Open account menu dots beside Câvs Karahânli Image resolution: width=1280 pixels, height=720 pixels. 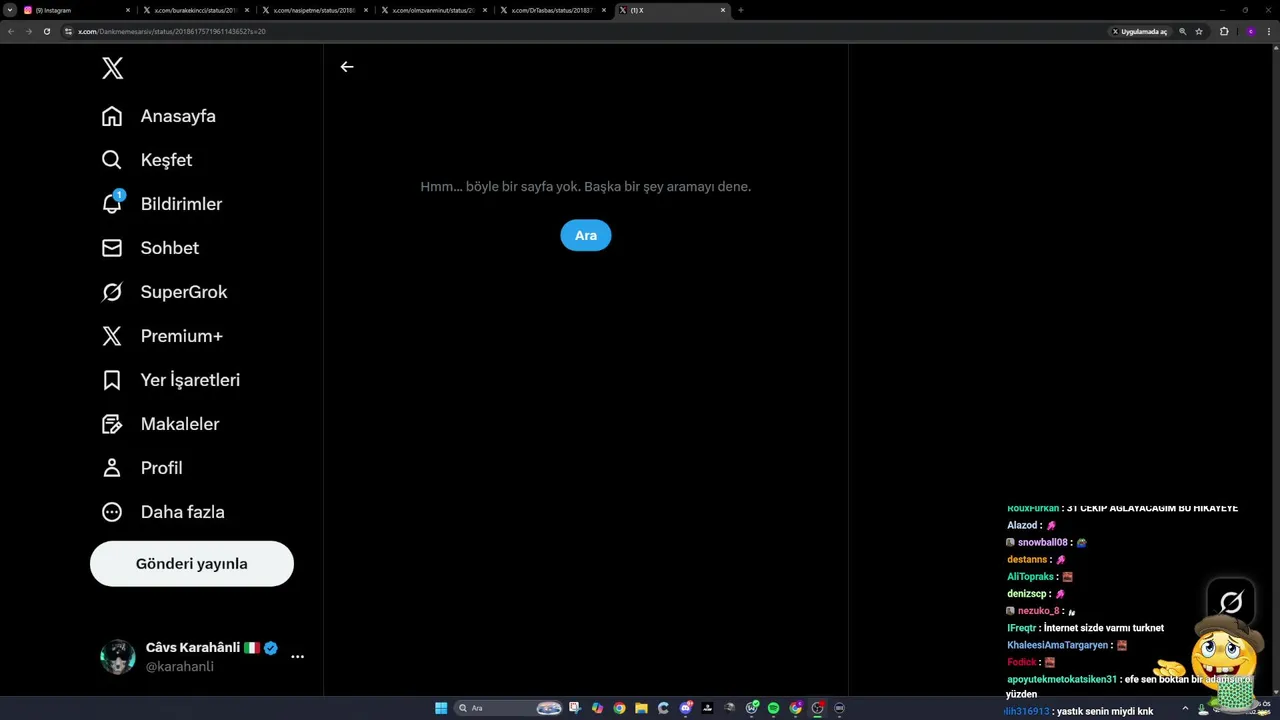pyautogui.click(x=297, y=657)
